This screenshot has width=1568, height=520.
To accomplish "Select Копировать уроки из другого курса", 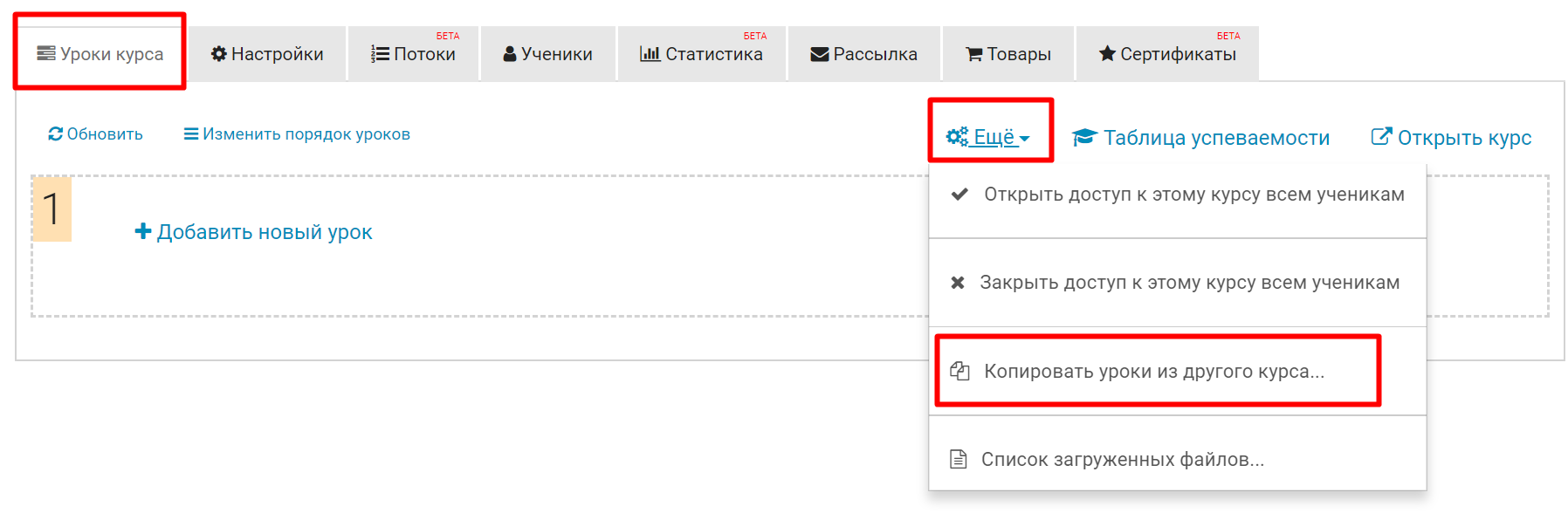I will pyautogui.click(x=1153, y=371).
